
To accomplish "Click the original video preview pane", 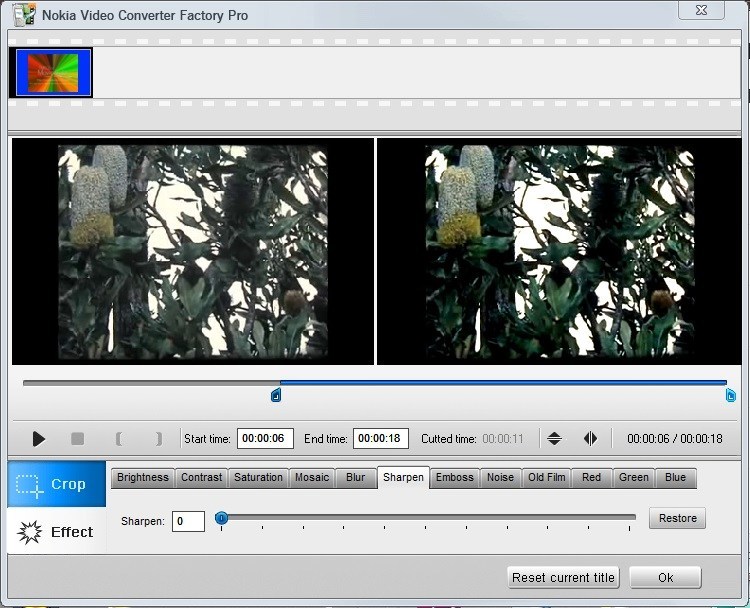I will pos(193,252).
